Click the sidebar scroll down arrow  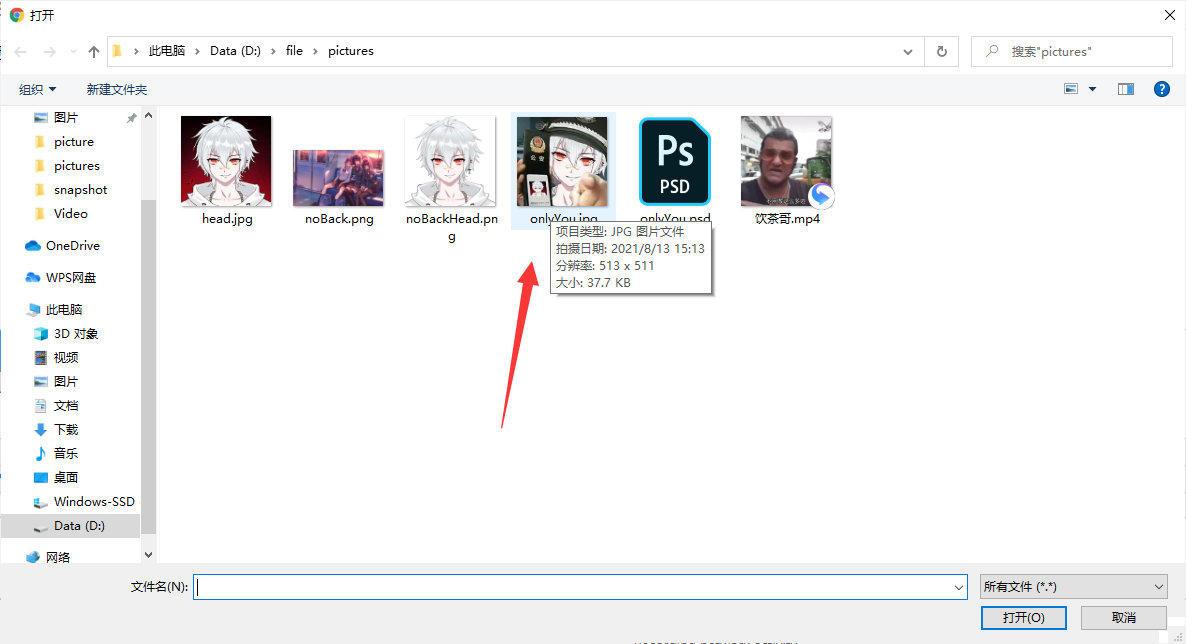tap(149, 555)
